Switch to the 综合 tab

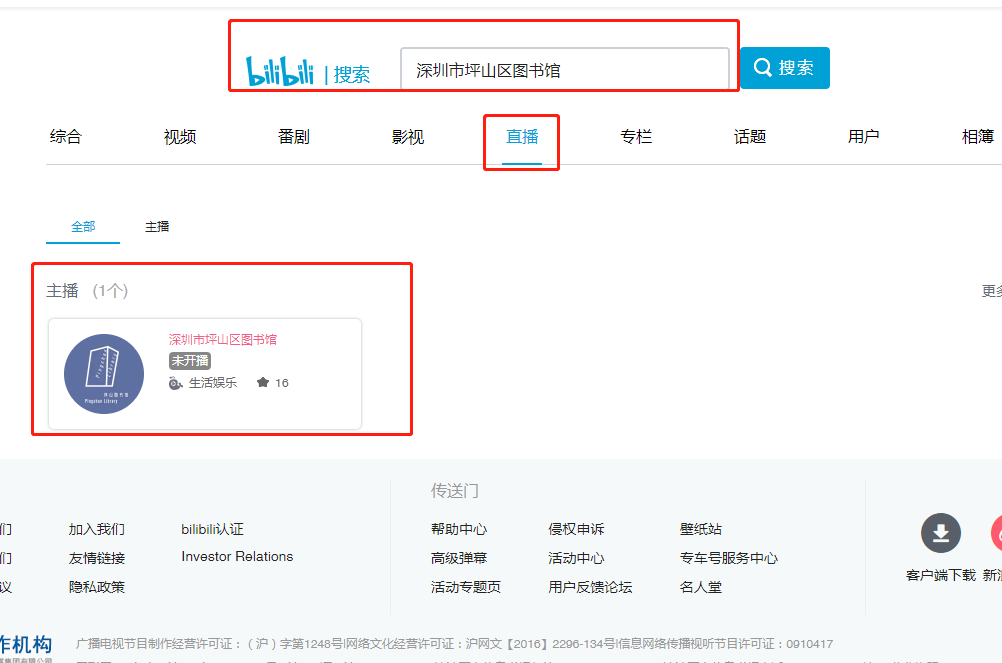66,137
